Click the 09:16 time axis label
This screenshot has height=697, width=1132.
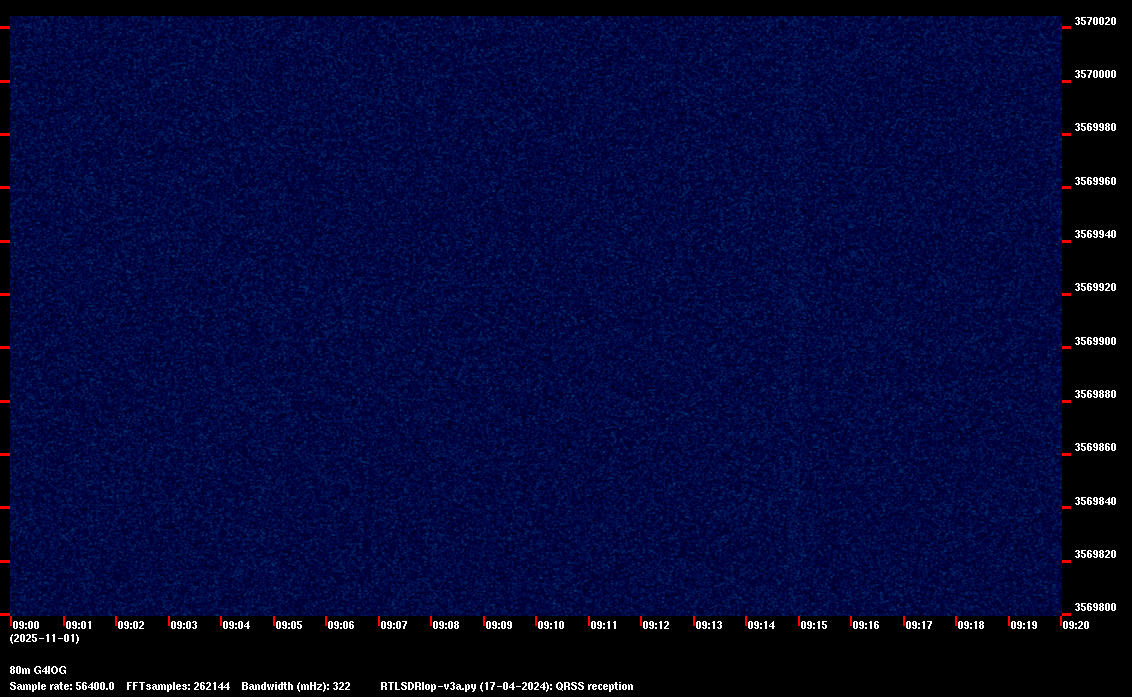click(x=866, y=625)
